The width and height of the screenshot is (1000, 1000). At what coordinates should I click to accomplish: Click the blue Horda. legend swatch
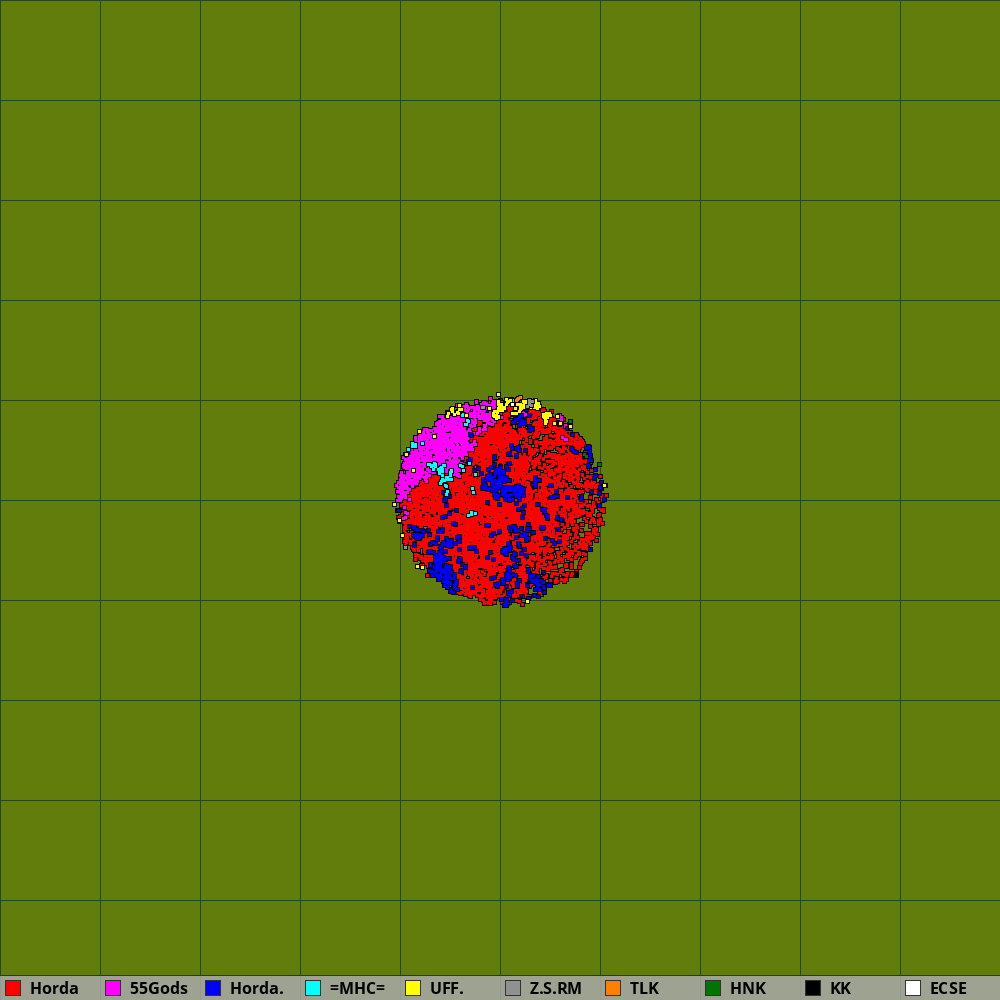coord(213,988)
